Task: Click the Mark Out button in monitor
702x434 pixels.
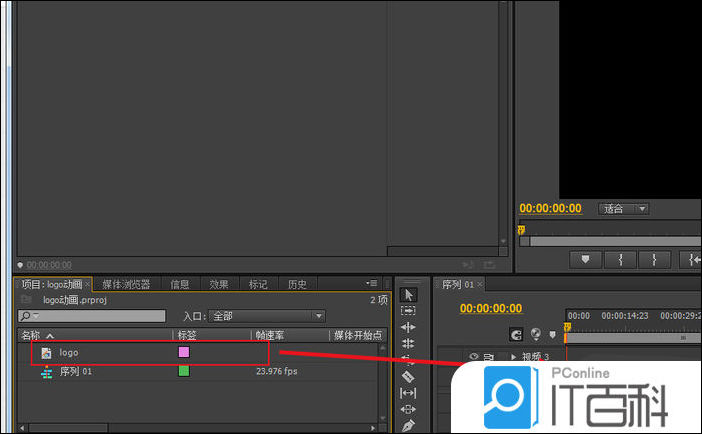Action: (x=654, y=259)
